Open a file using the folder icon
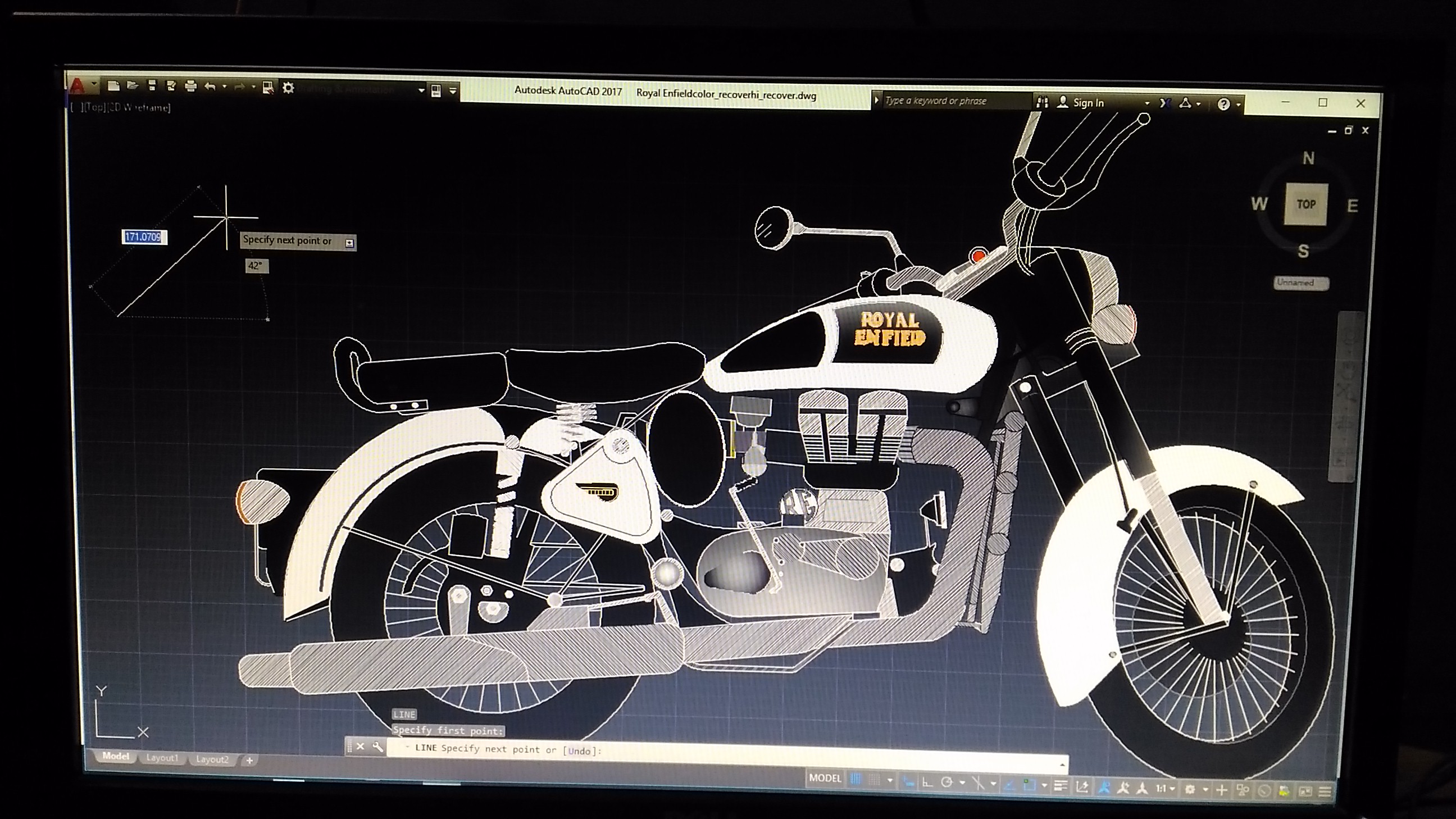 pos(133,86)
